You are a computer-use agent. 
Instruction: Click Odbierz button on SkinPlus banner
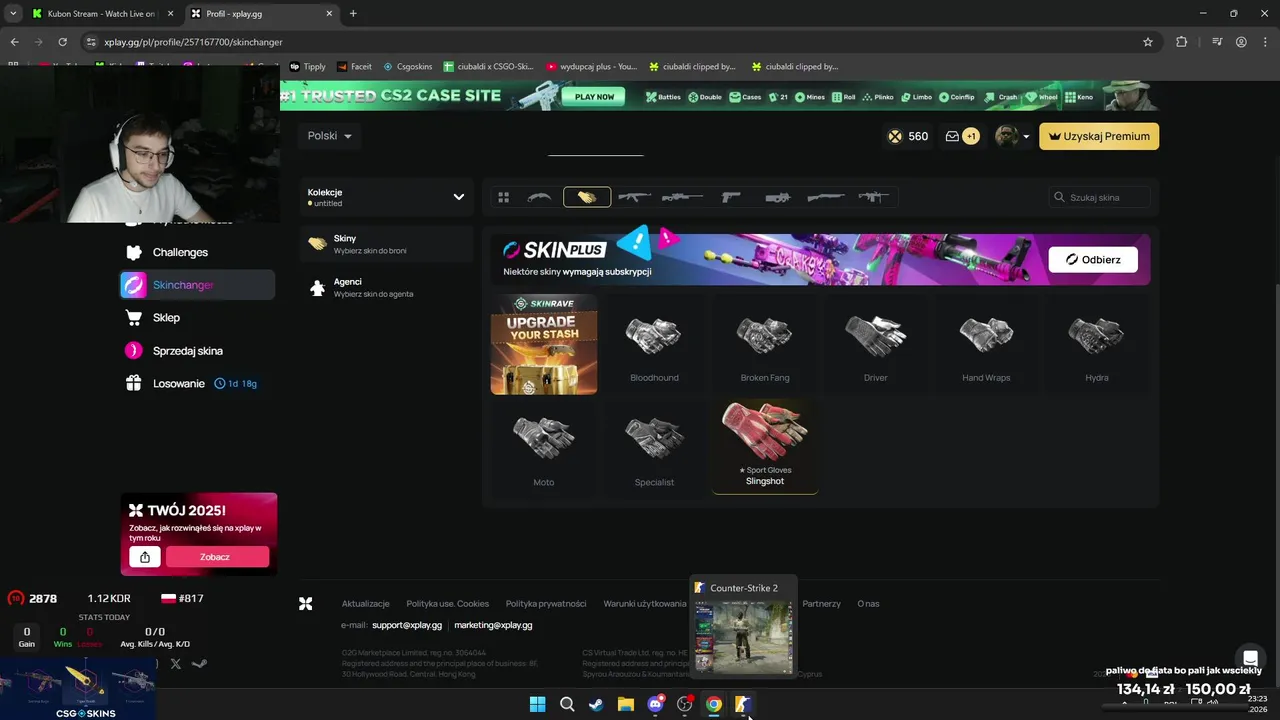click(1093, 260)
